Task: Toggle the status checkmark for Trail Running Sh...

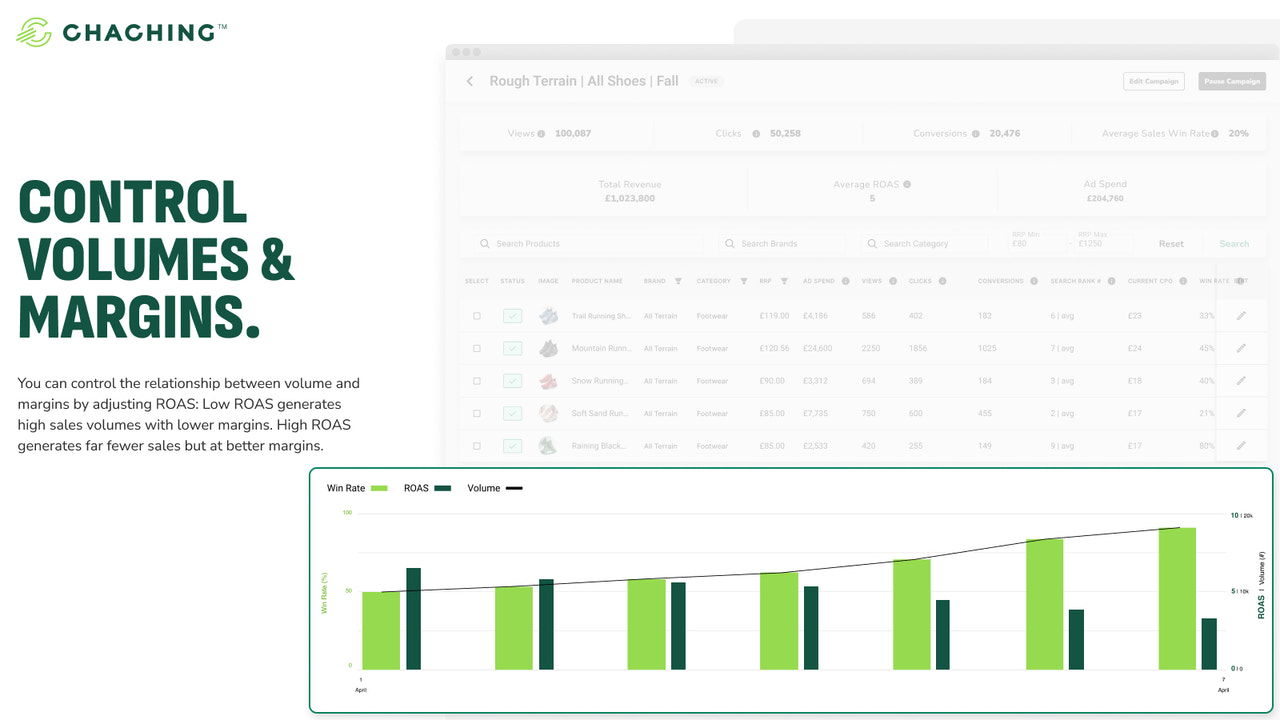Action: [512, 316]
